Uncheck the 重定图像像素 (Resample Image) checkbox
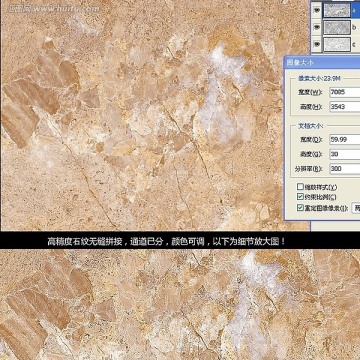This screenshot has height=360, width=360. (x=300, y=208)
